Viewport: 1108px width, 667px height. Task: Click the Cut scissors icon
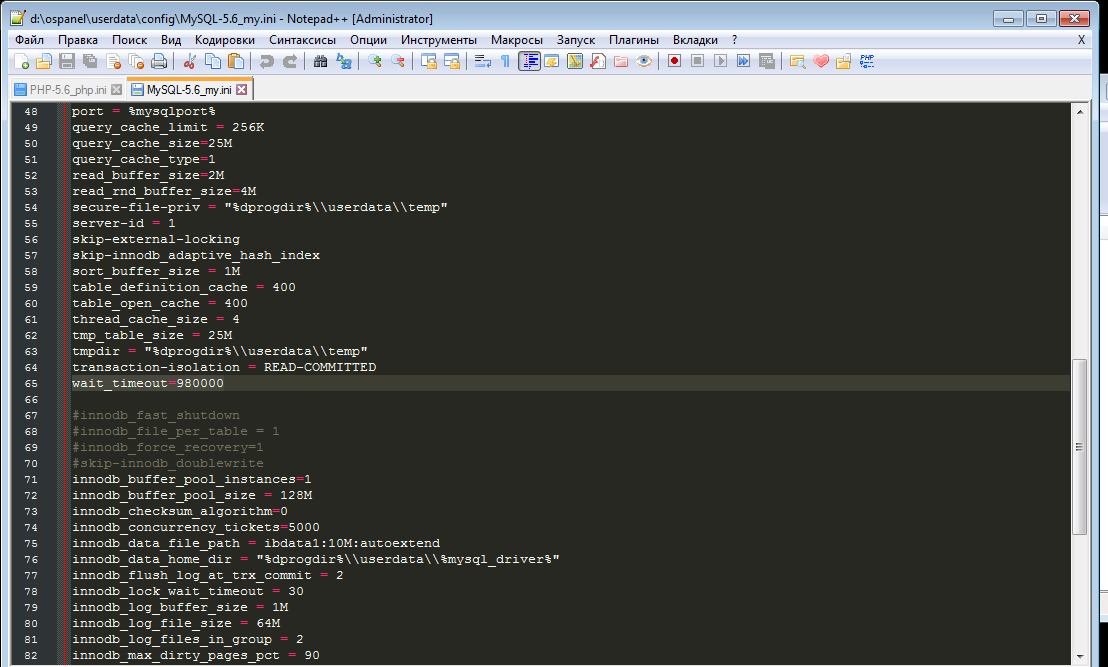188,61
